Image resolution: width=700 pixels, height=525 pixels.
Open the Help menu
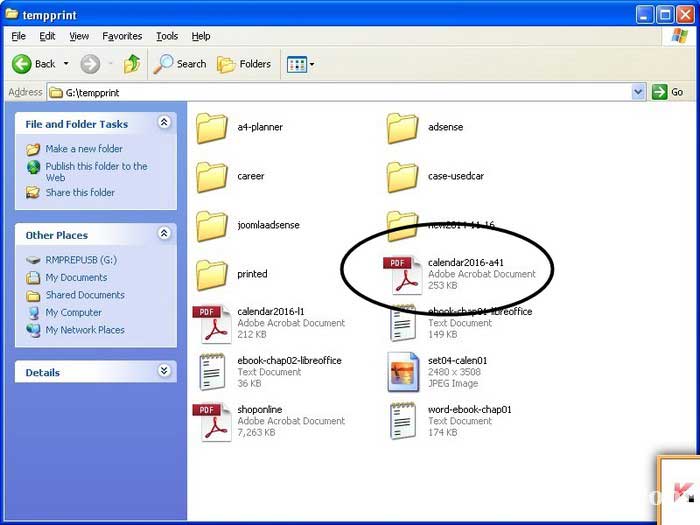pos(201,36)
